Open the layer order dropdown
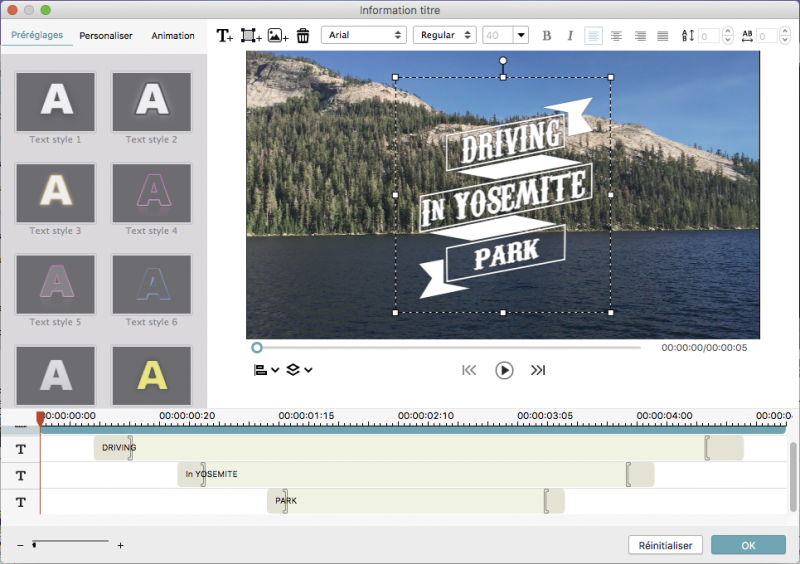Screen dimensions: 800x564 click(299, 370)
